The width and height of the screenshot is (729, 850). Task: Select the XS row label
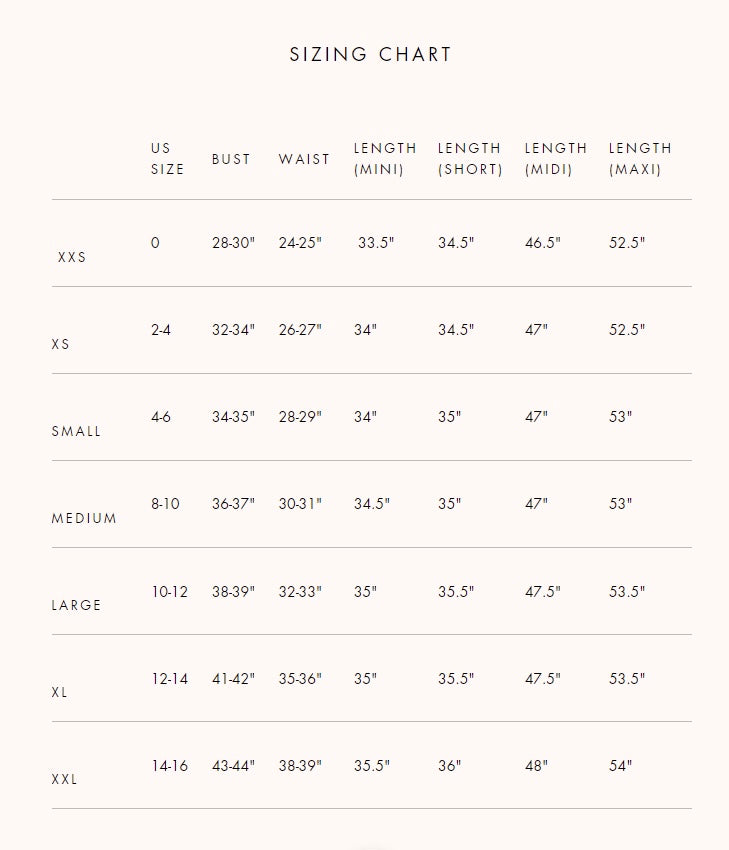61,344
